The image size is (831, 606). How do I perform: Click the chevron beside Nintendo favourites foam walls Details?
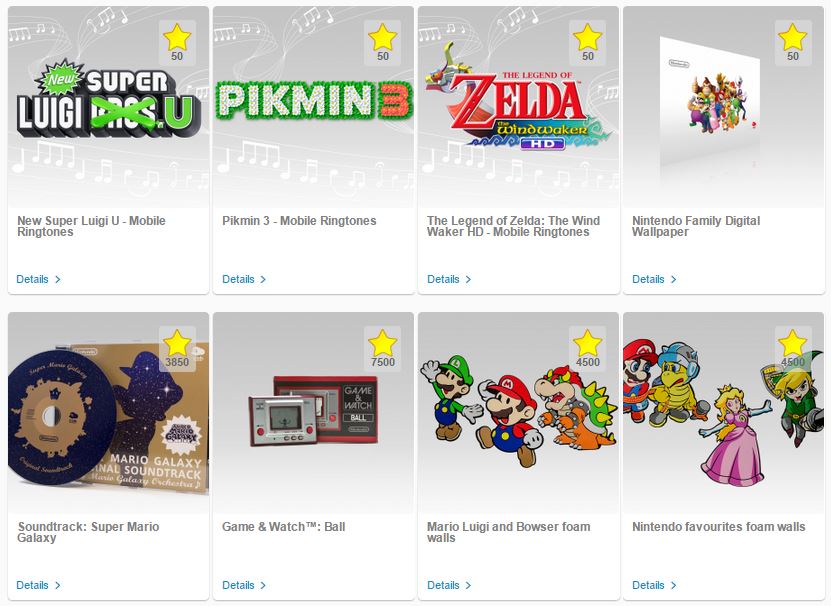(x=673, y=585)
